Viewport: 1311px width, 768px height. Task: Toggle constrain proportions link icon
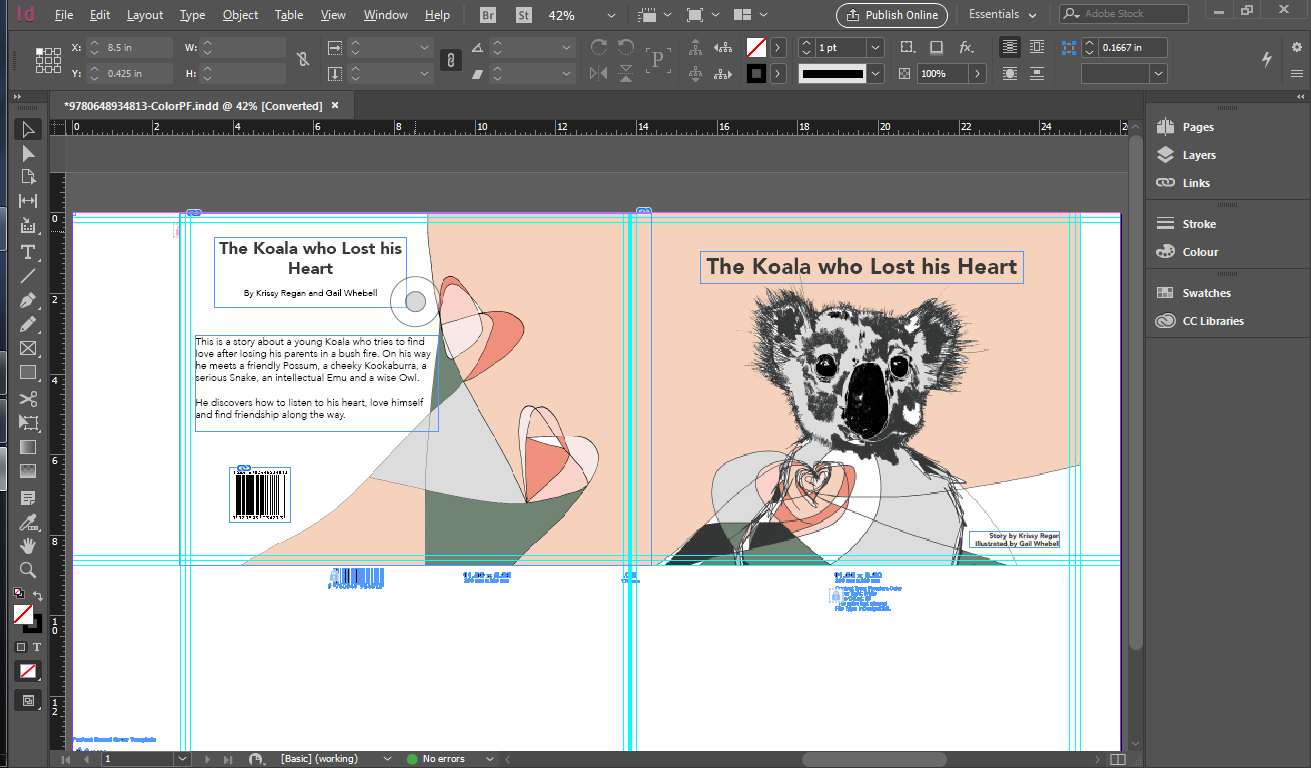point(451,60)
